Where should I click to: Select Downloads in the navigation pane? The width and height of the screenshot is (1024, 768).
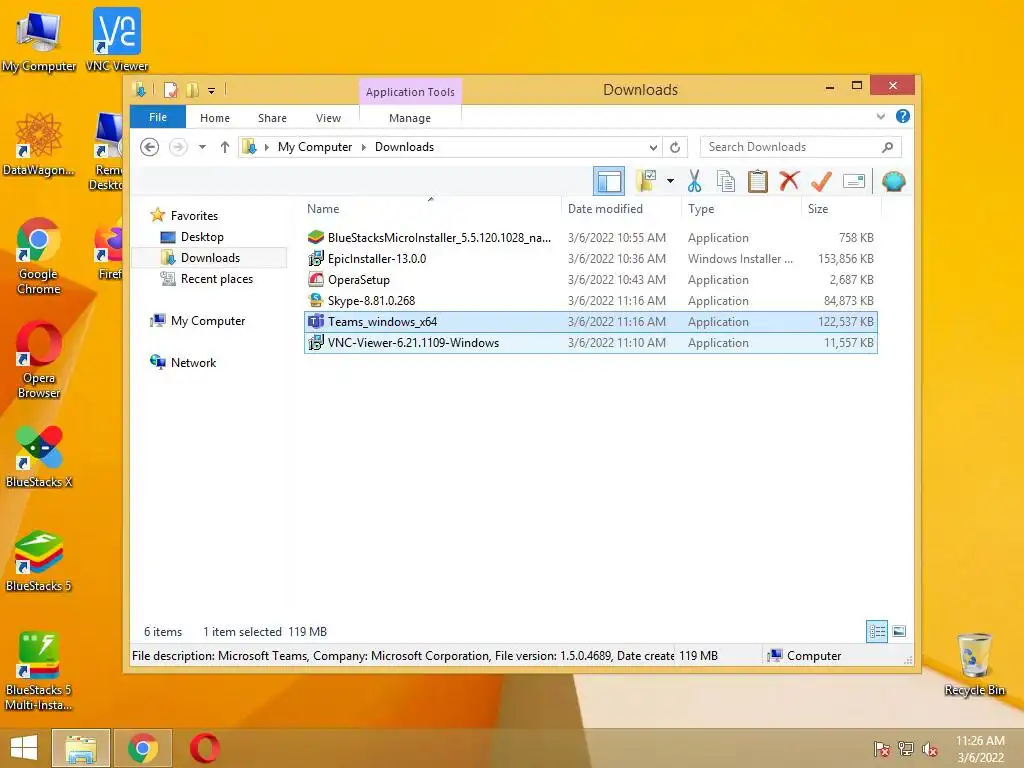tap(210, 257)
